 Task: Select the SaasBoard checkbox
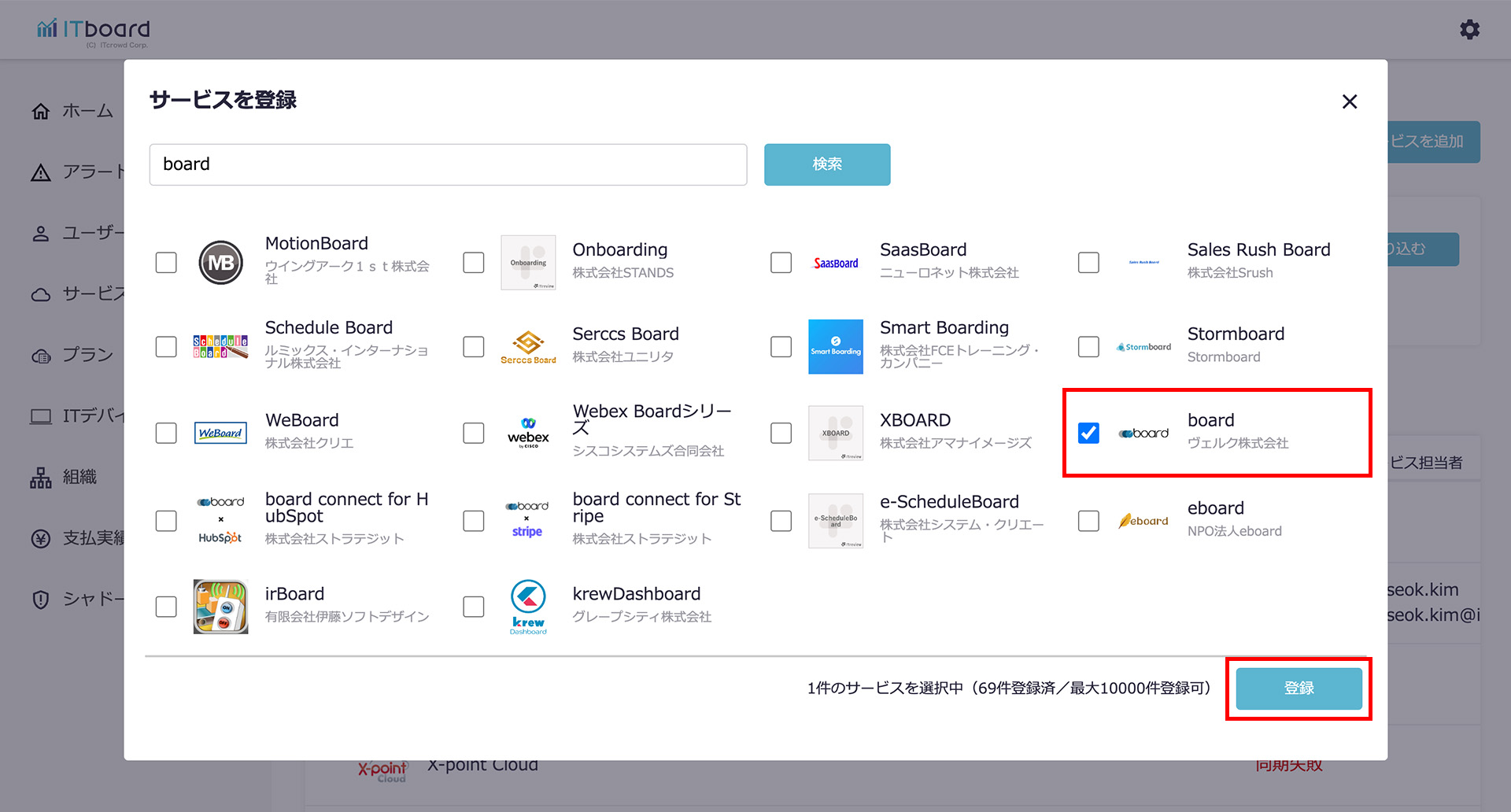(x=781, y=263)
